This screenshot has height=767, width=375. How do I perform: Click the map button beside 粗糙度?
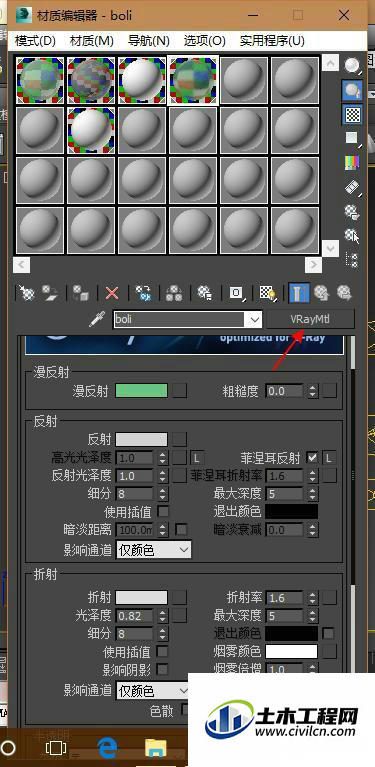pyautogui.click(x=330, y=390)
